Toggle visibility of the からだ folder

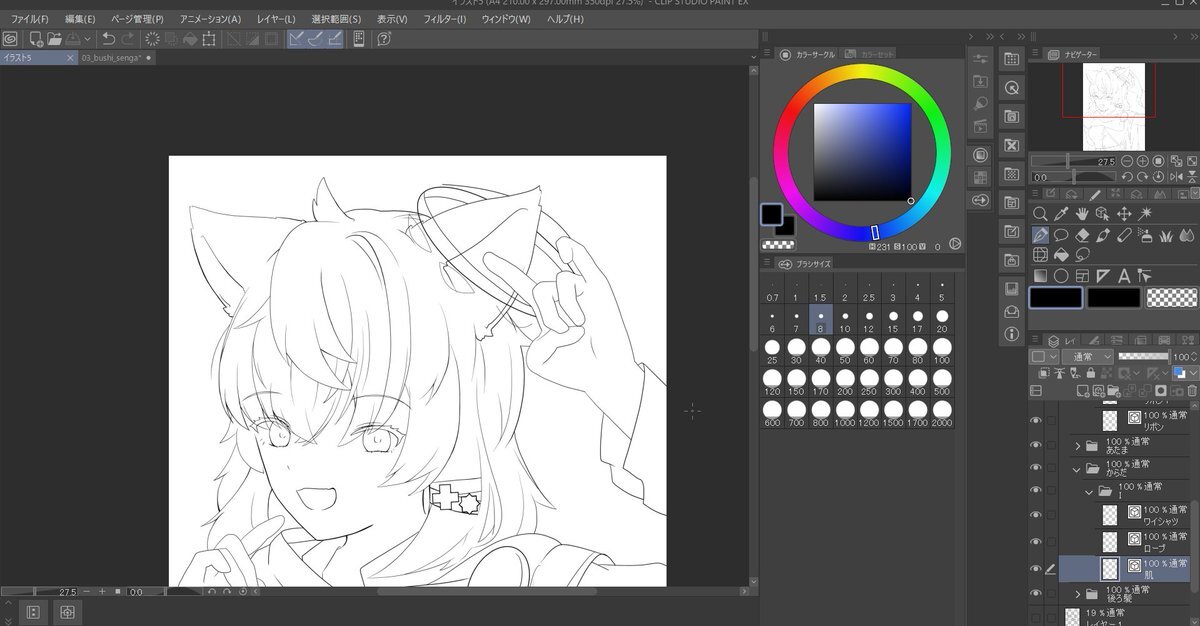click(1036, 467)
